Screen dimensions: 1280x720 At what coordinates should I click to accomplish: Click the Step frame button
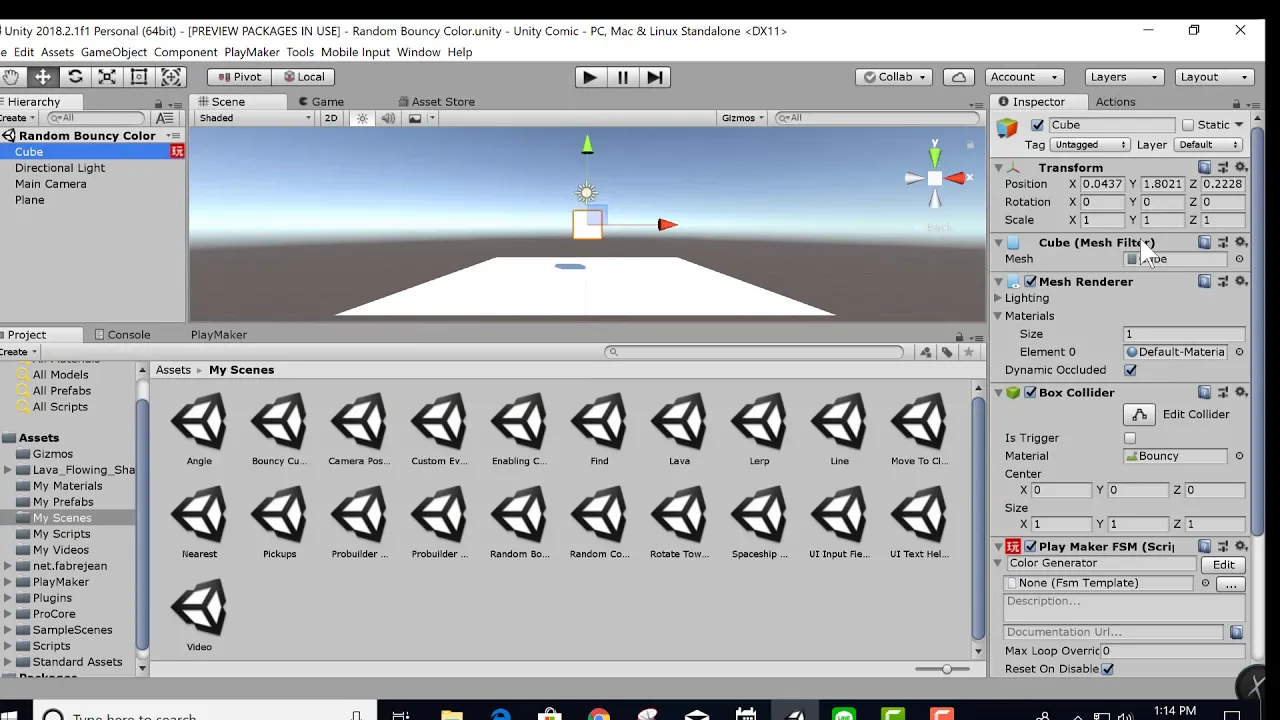tap(654, 77)
